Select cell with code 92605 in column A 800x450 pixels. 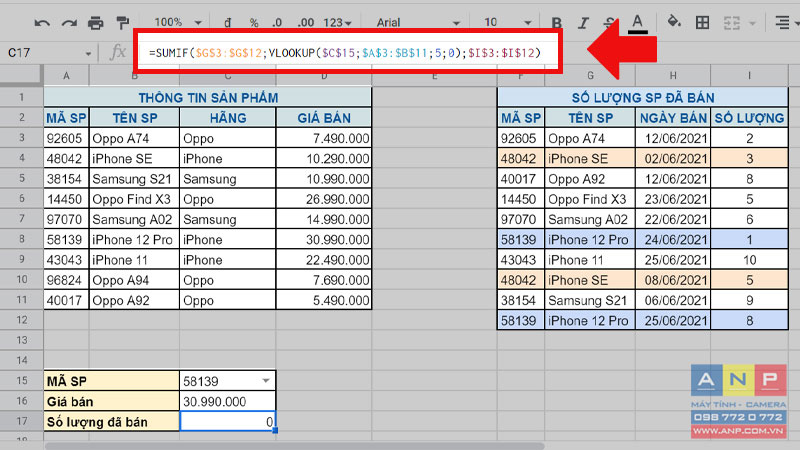[66, 138]
